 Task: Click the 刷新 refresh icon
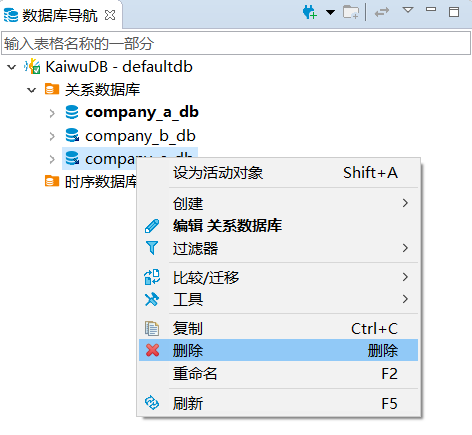coord(152,403)
